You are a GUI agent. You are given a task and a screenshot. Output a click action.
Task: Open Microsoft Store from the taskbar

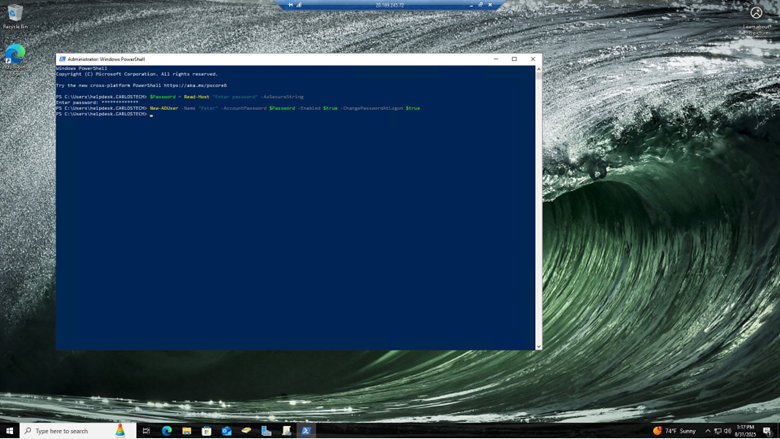point(207,431)
